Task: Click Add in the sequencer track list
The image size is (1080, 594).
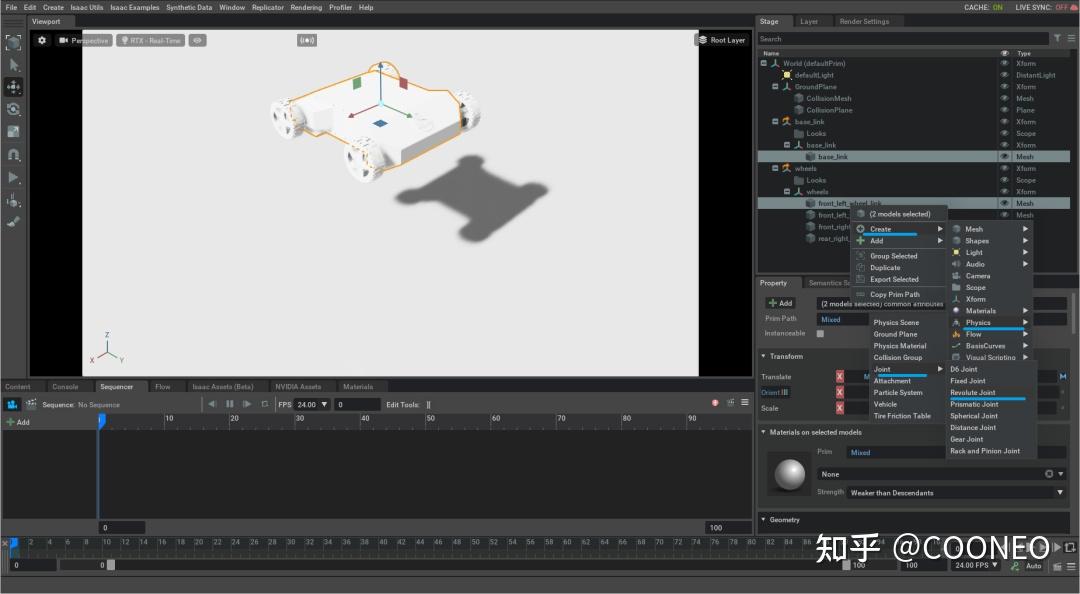Action: [18, 422]
